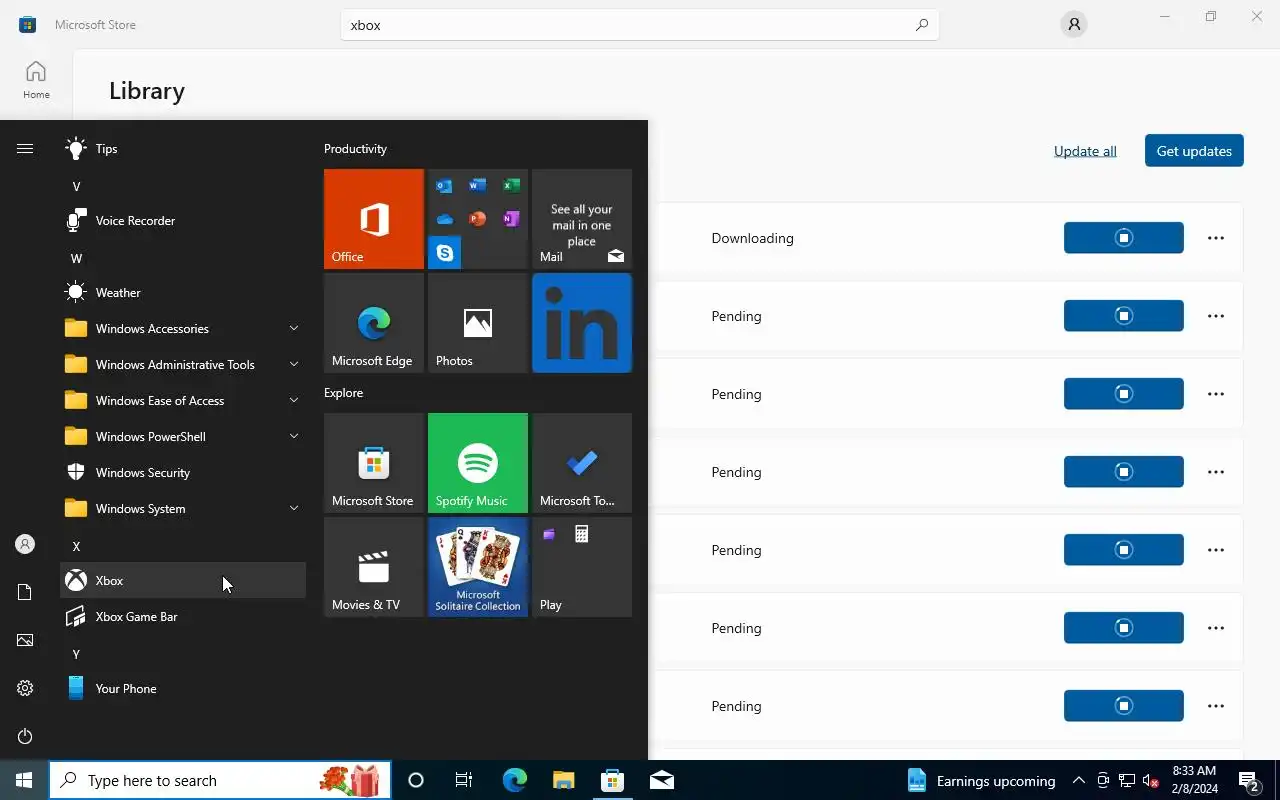Viewport: 1280px width, 800px height.
Task: Expand Windows PowerShell folder
Action: [x=183, y=436]
